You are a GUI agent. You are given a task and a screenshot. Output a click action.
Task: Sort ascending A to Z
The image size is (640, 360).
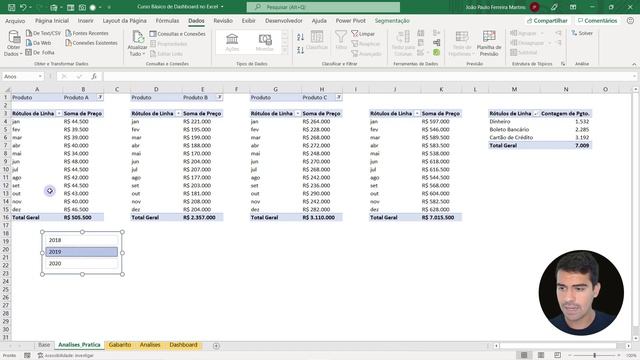[x=300, y=38]
